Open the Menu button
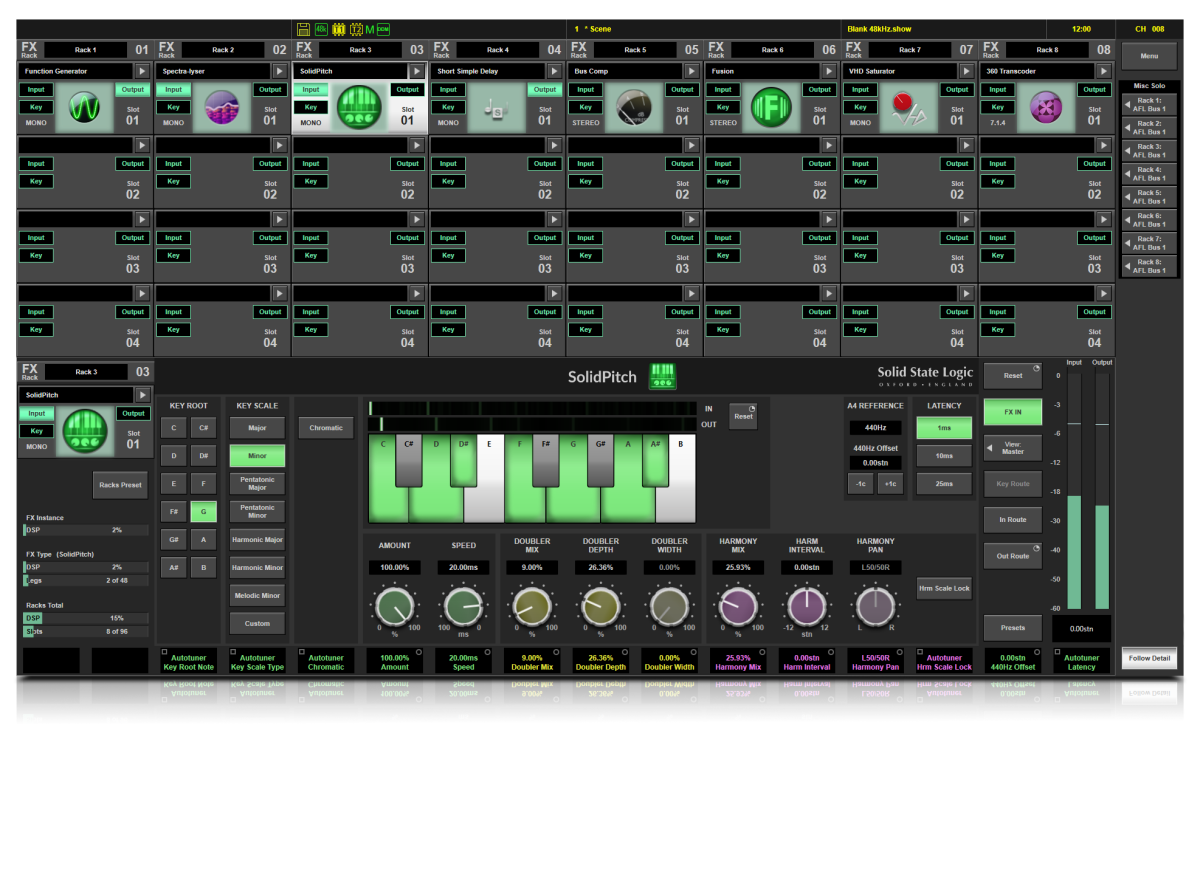 point(1149,56)
